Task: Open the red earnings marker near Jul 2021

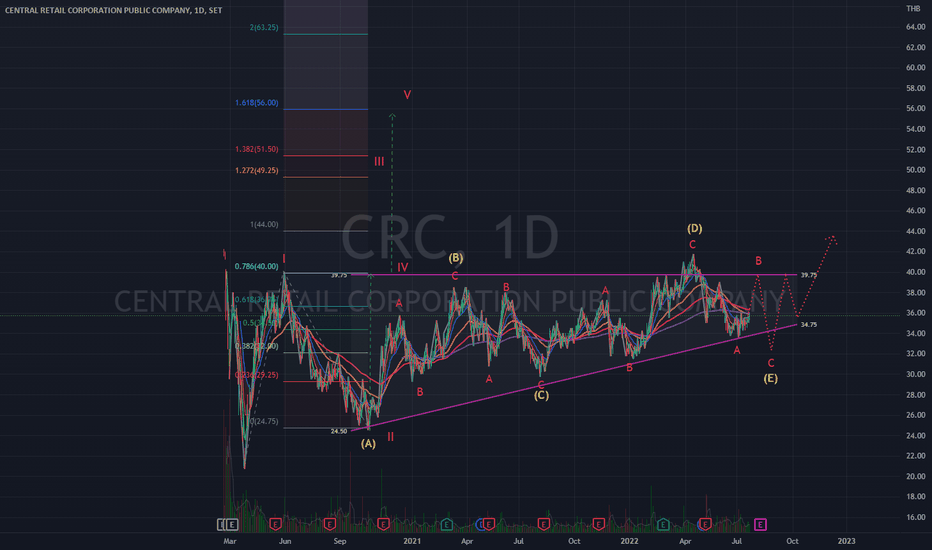Action: pyautogui.click(x=543, y=524)
